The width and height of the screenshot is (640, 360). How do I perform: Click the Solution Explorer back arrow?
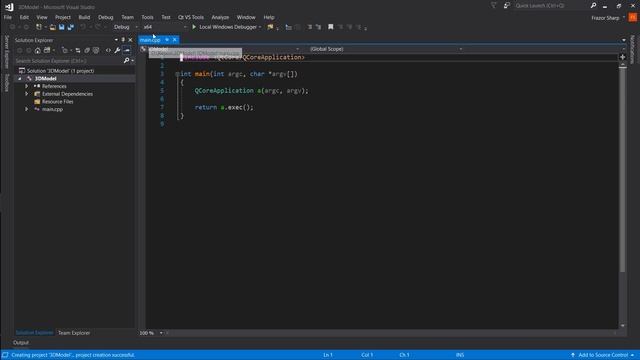20,50
